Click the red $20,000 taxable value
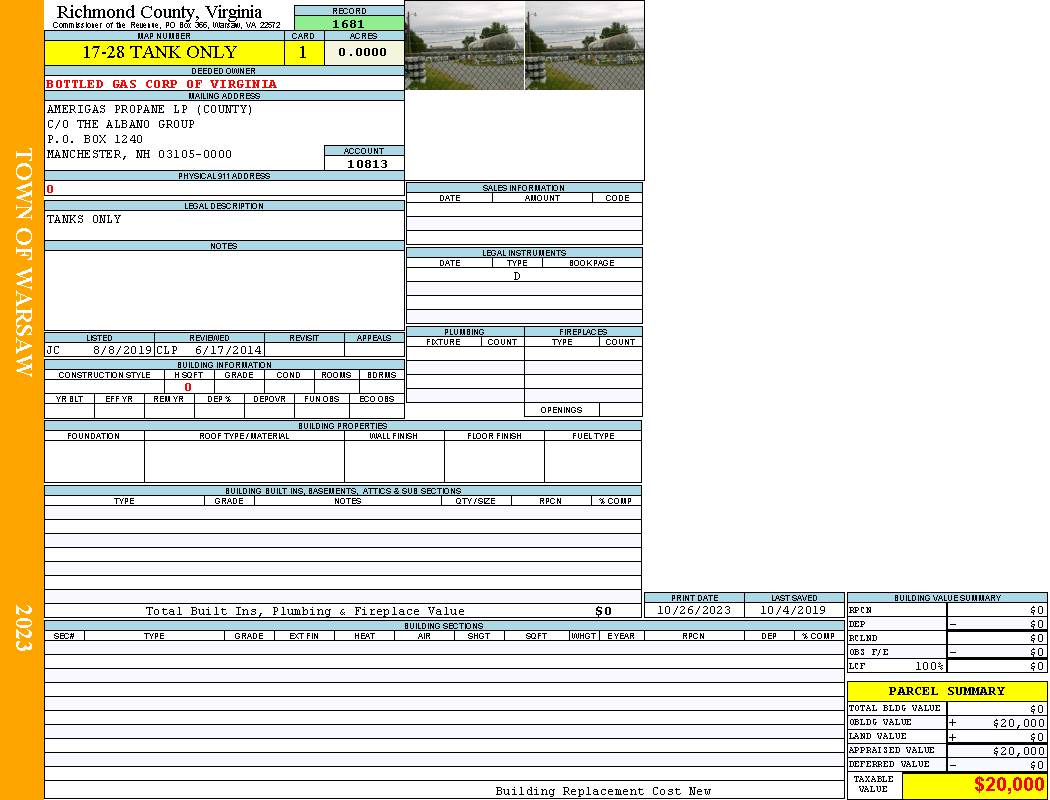The width and height of the screenshot is (1050, 800). coord(1009,785)
